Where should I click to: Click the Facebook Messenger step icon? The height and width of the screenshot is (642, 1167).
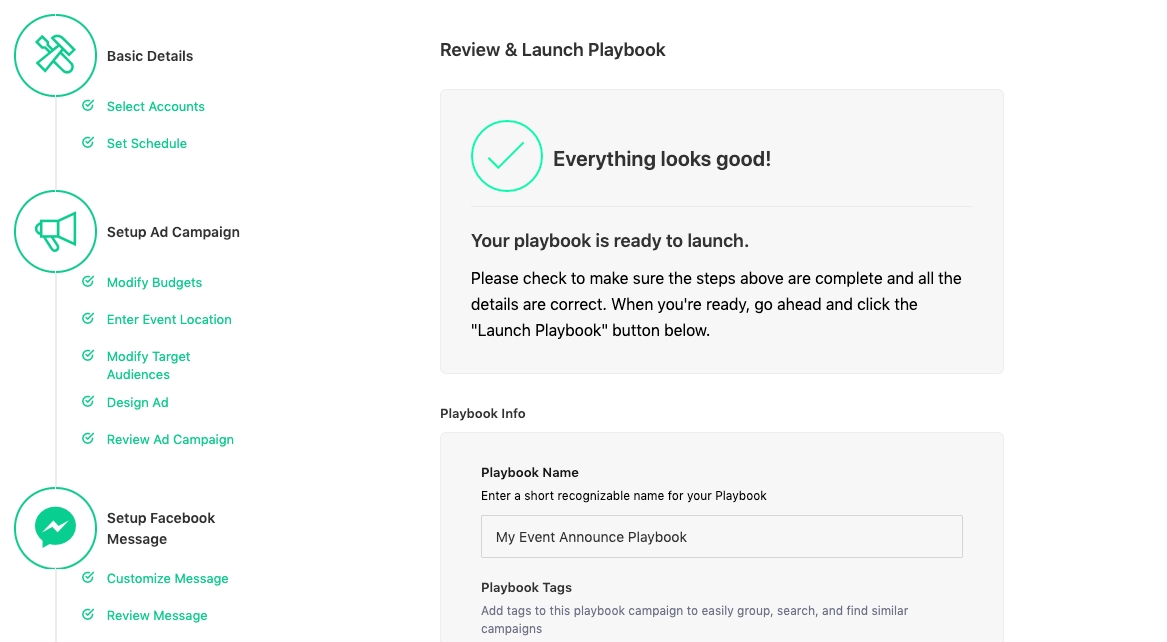tap(55, 528)
